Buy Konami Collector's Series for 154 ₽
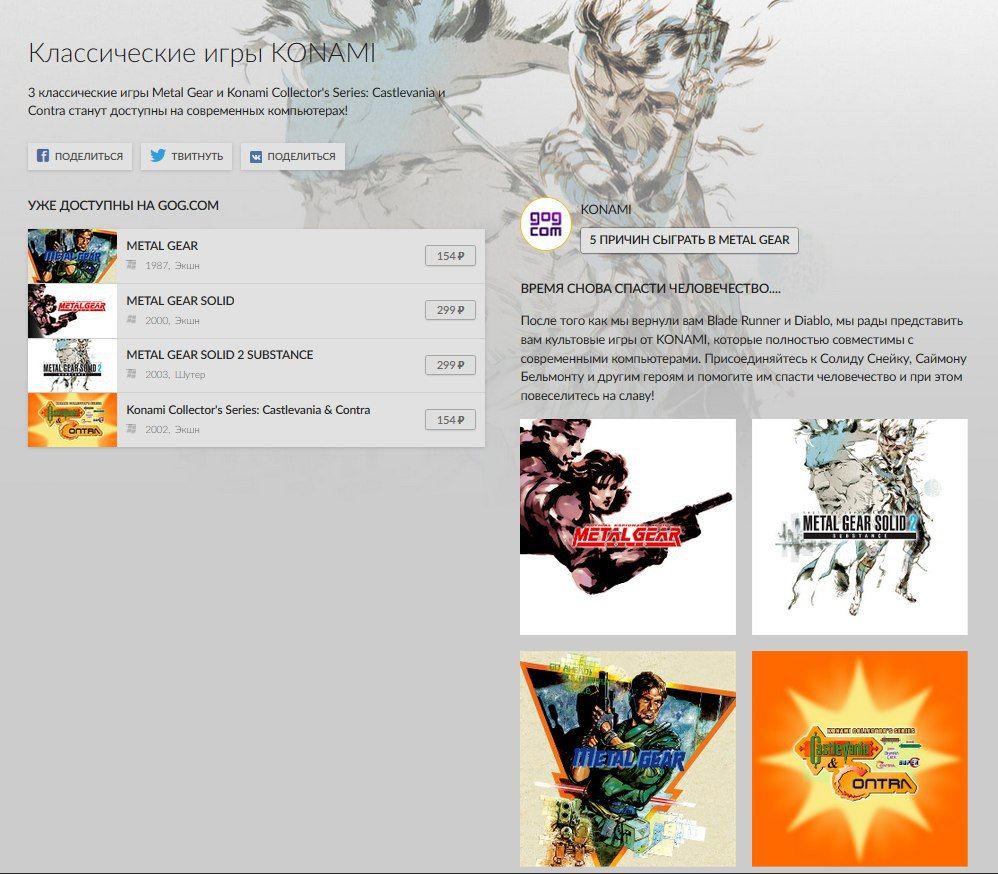The height and width of the screenshot is (874, 998). [450, 419]
